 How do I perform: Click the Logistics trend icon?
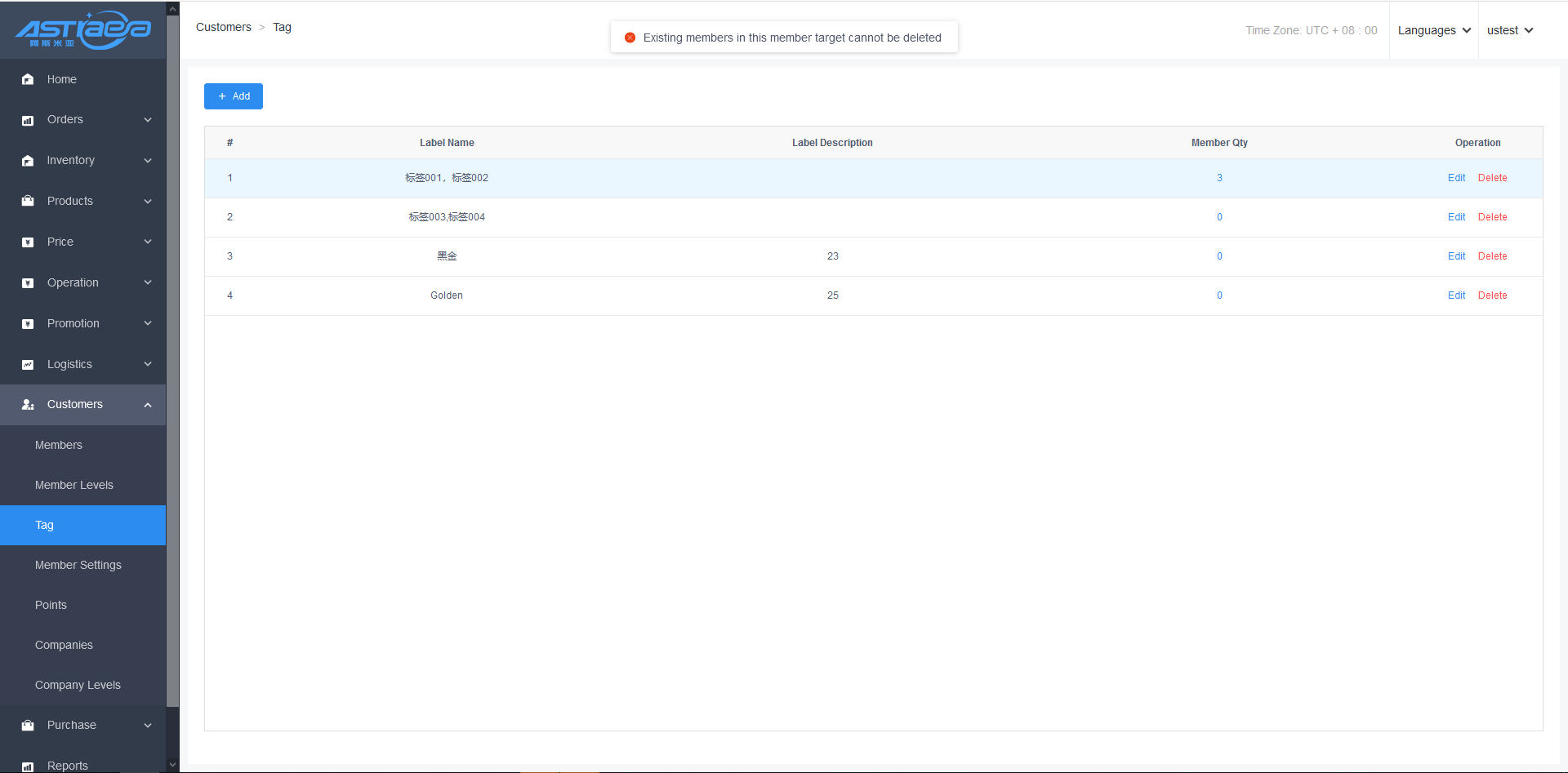pos(28,365)
